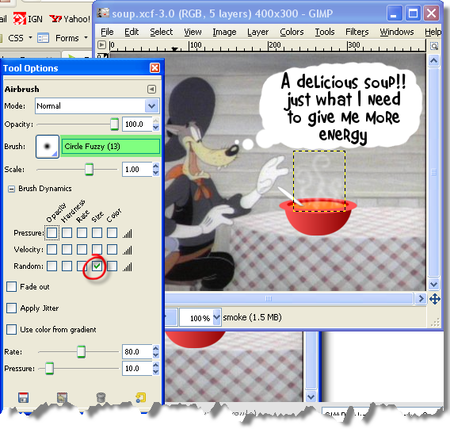This screenshot has height=429, width=450.
Task: Open the CSS toolbar dropdown
Action: [x=30, y=37]
